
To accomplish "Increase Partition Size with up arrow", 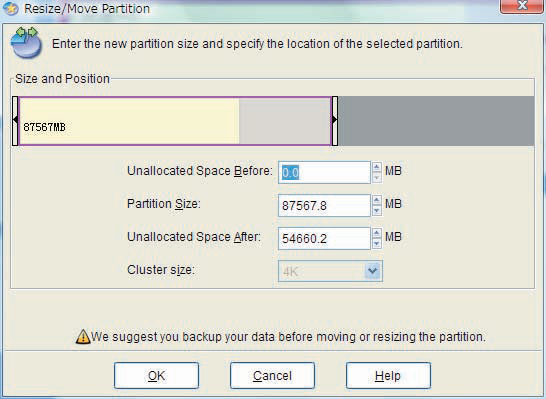I will [x=376, y=200].
